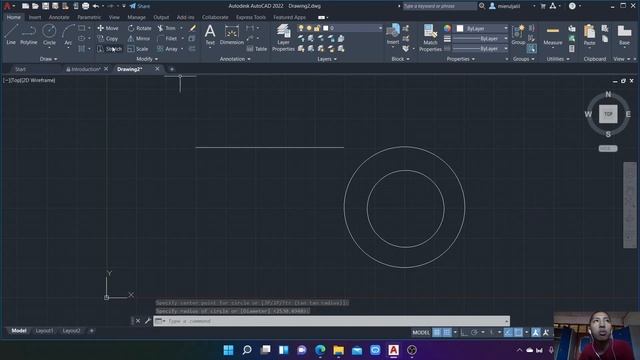640x360 pixels.
Task: Toggle ortho mode in status bar
Action: [464, 332]
